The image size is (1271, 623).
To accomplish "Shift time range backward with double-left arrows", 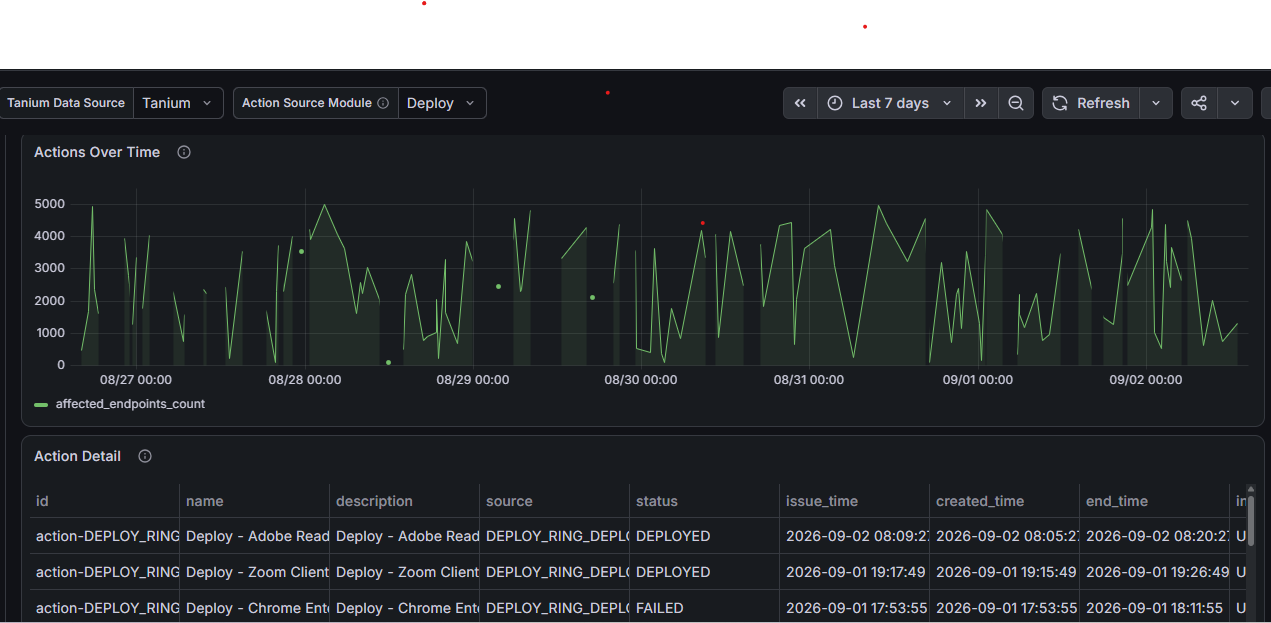I will click(800, 103).
